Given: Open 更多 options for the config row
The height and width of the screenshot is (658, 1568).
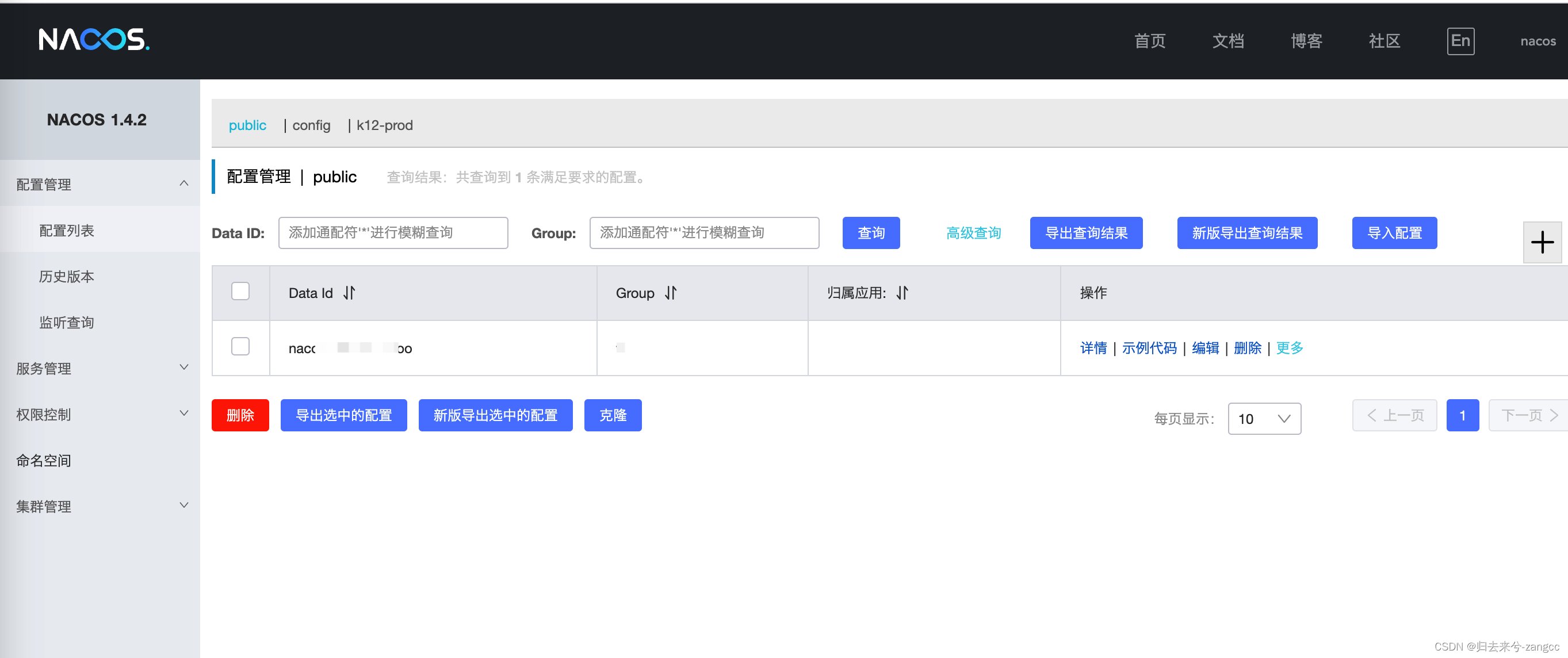Looking at the screenshot, I should [1289, 347].
